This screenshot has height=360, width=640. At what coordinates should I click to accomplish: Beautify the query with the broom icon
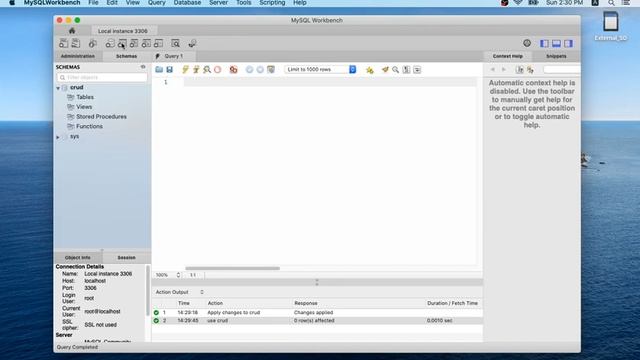click(x=385, y=69)
